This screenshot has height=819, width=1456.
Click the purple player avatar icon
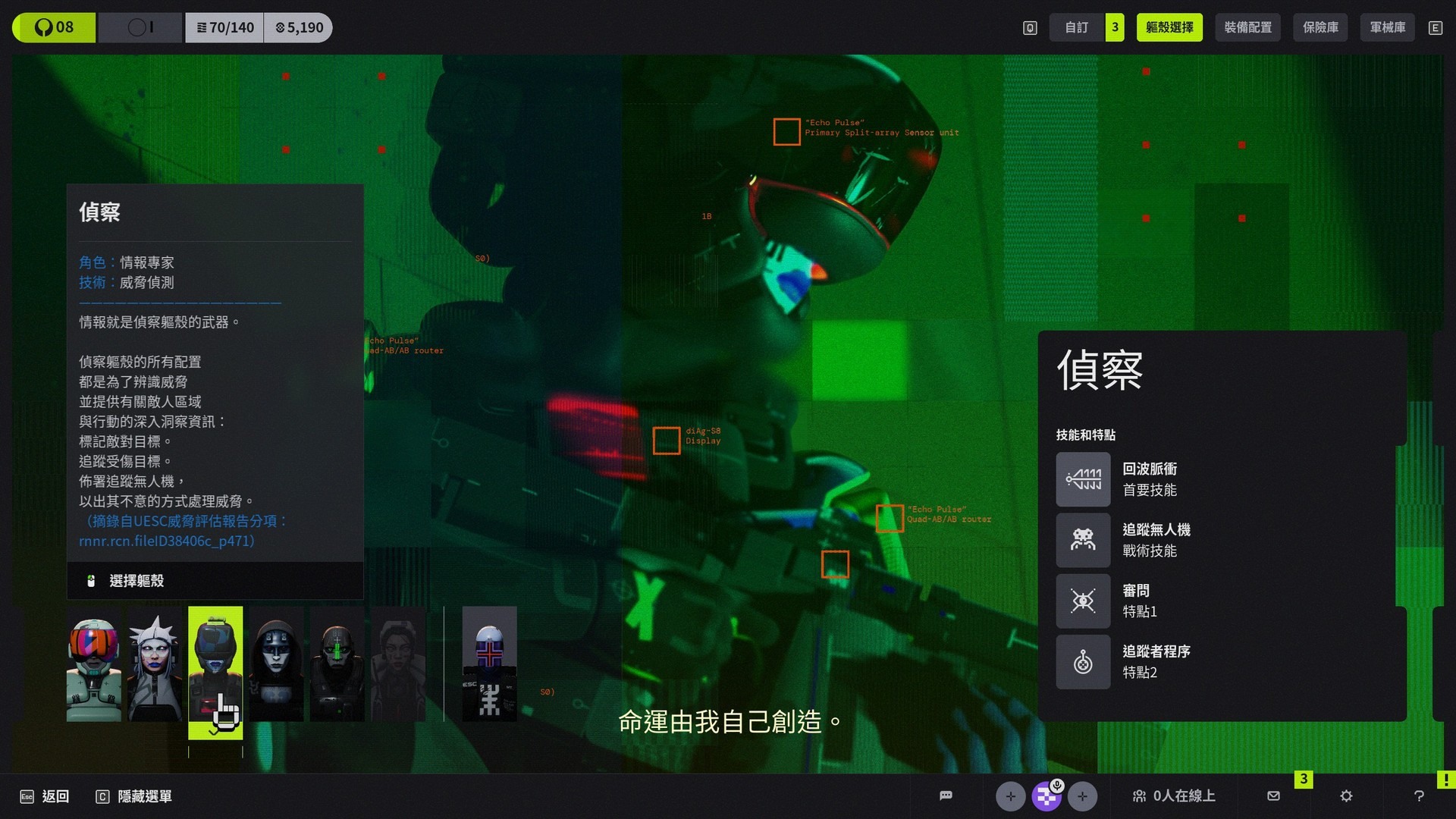pos(1046,795)
